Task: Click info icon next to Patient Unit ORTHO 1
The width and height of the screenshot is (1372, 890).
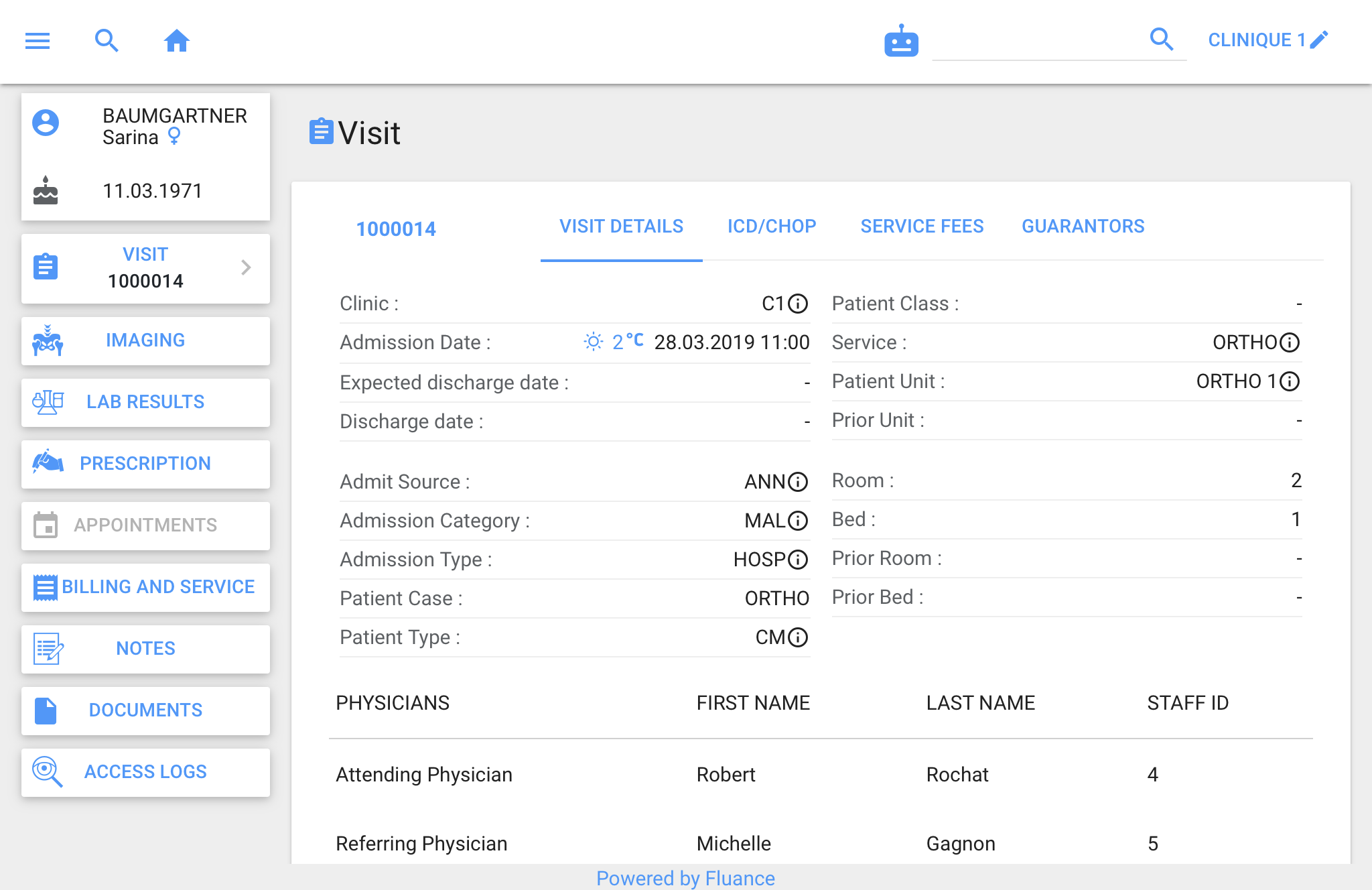Action: 1290,381
